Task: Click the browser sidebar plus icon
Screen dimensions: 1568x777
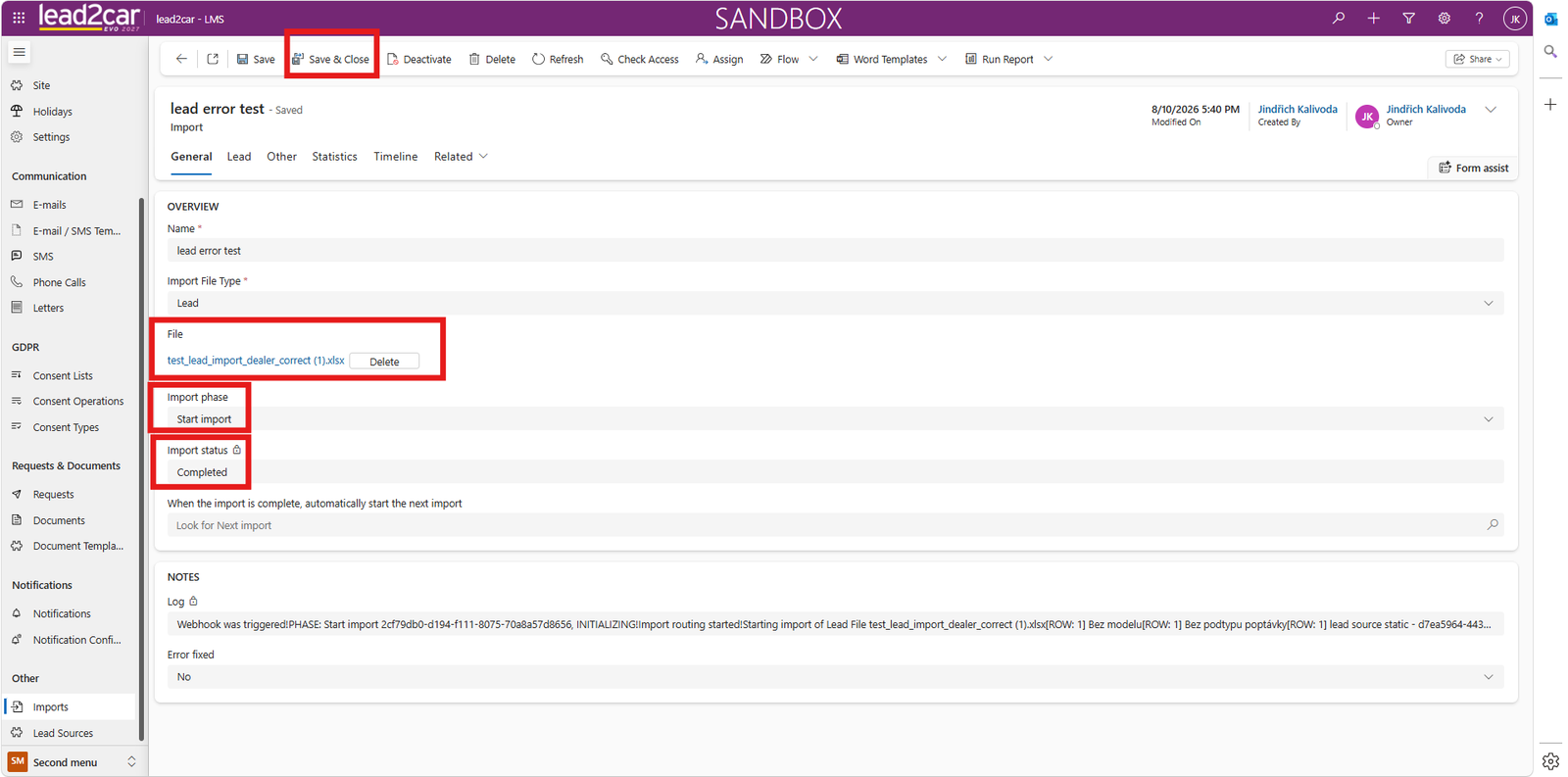Action: pos(1550,104)
